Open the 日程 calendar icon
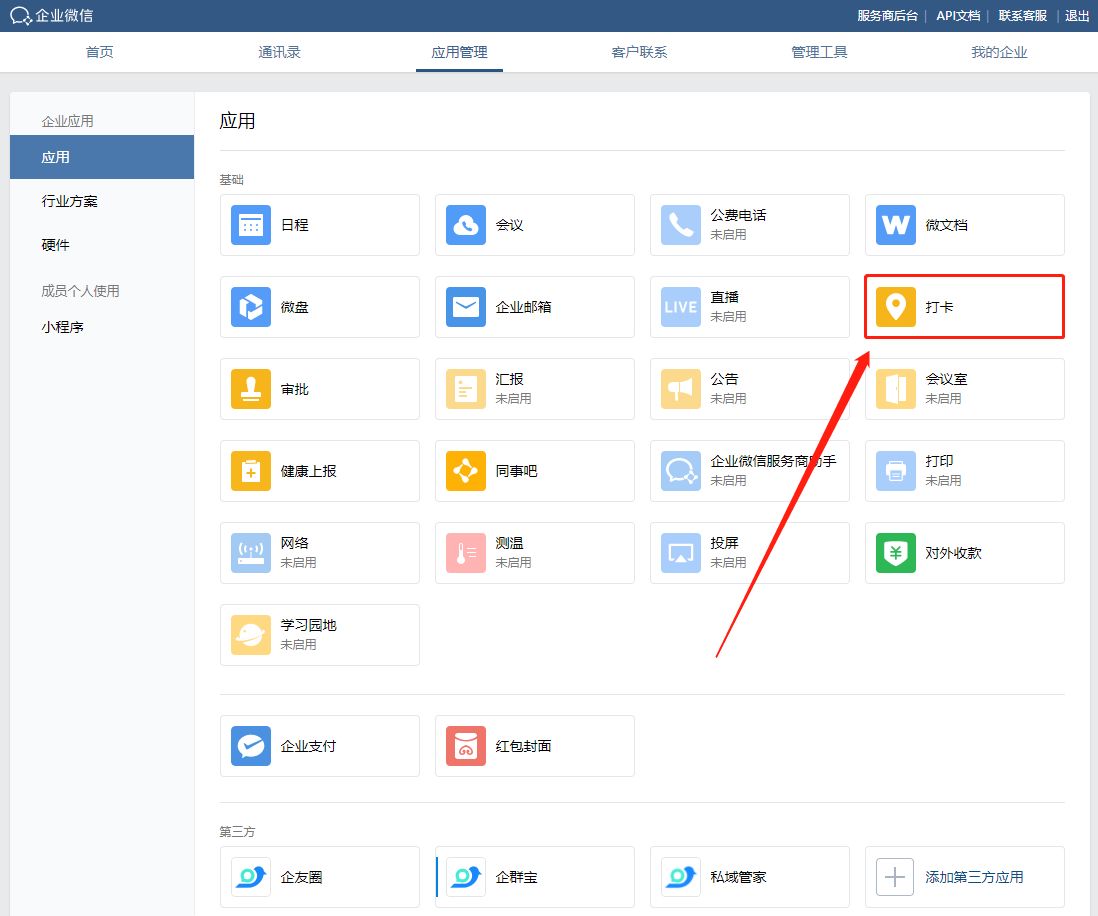Image resolution: width=1098 pixels, height=916 pixels. coord(251,225)
